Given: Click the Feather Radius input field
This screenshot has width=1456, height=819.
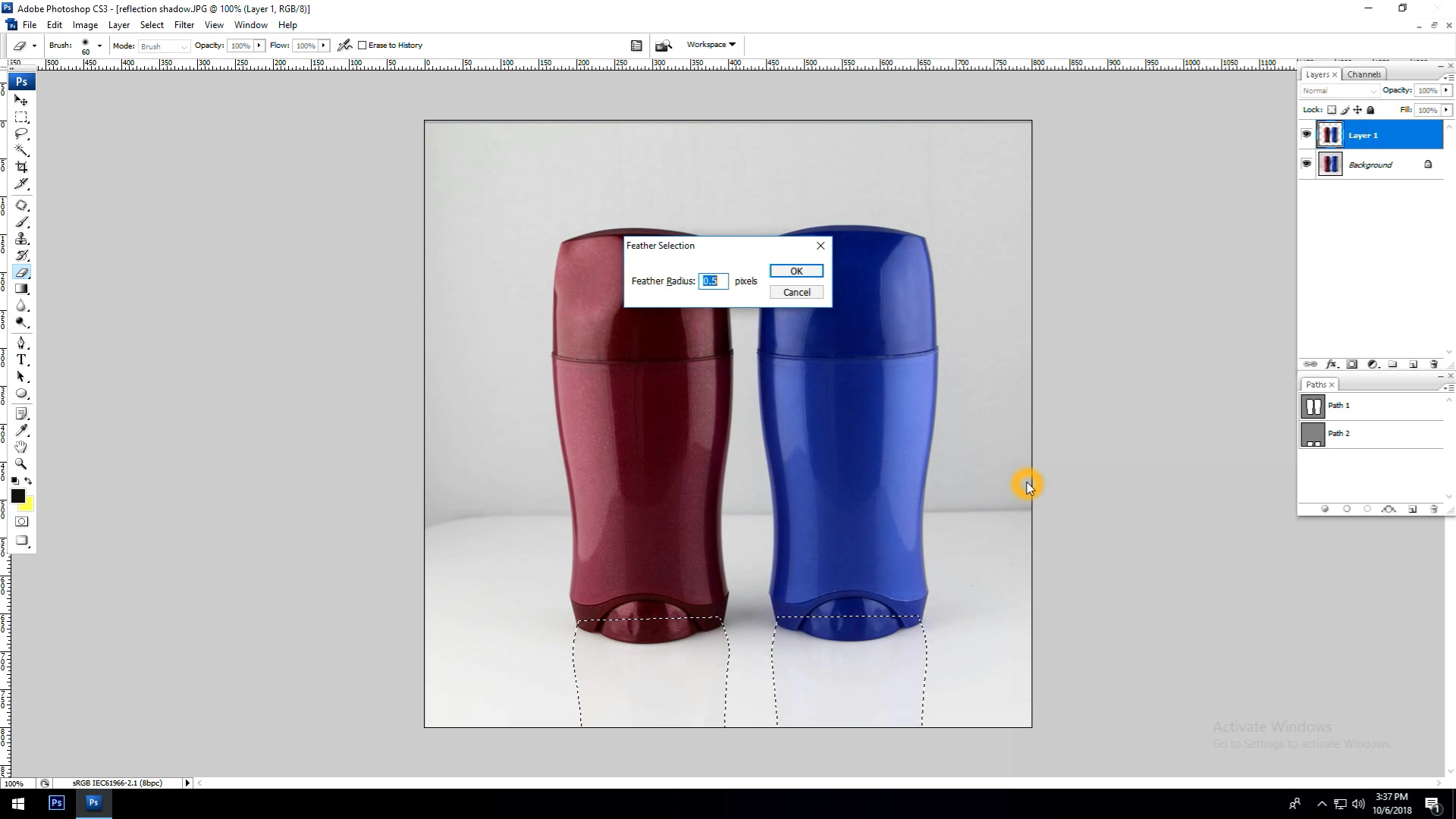Looking at the screenshot, I should click(x=714, y=281).
